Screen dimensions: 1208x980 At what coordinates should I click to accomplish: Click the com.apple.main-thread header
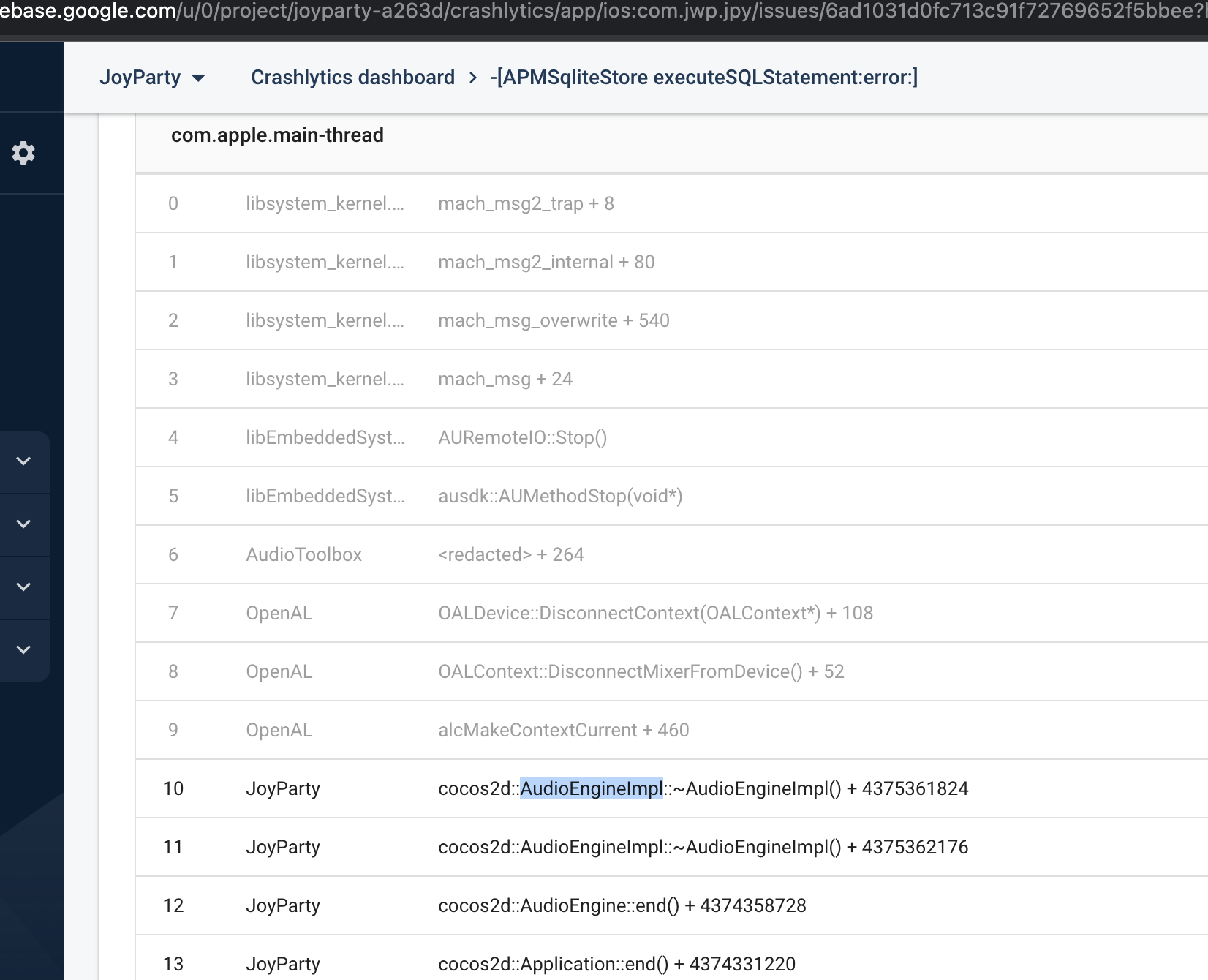click(277, 135)
